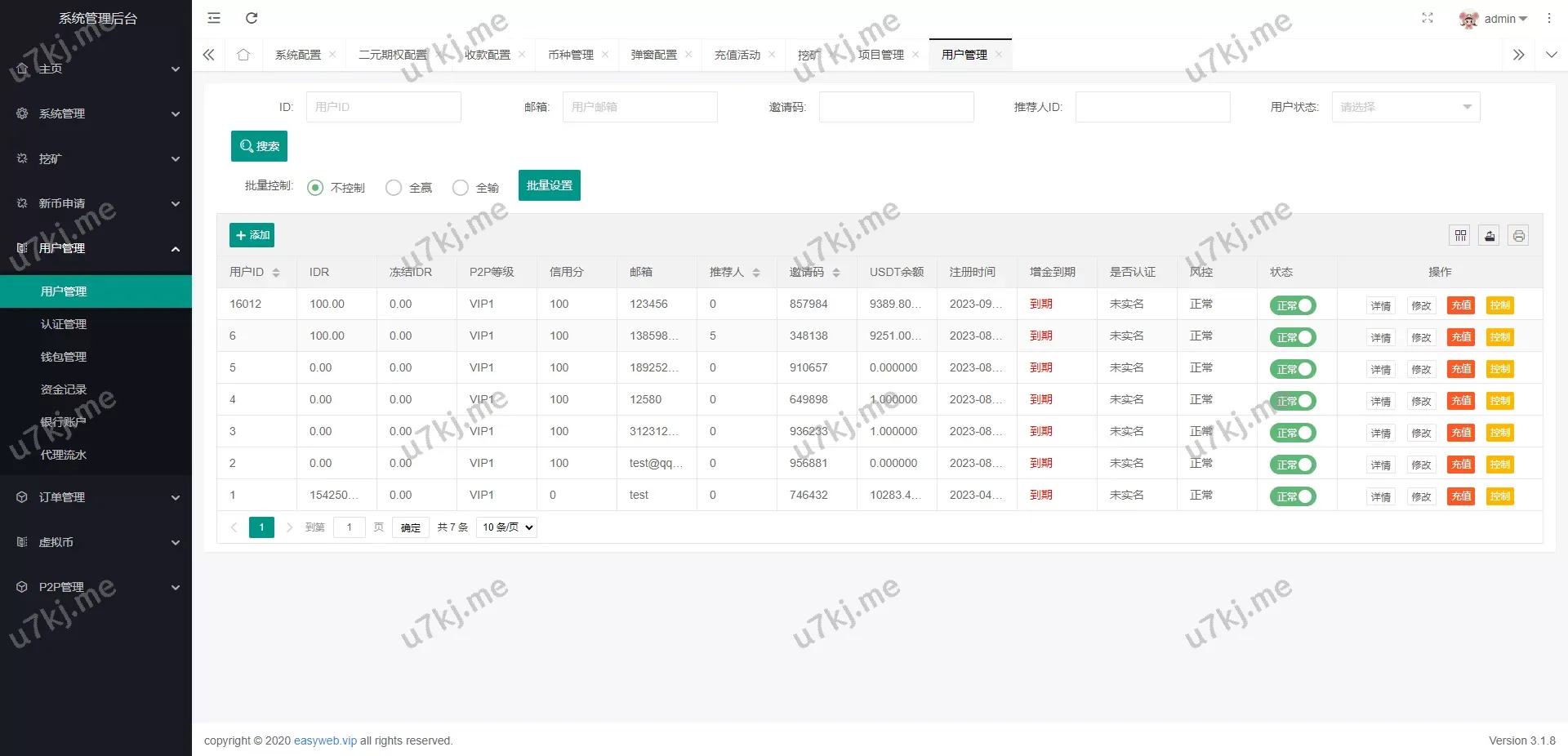Toggle status switch for user 16012
Image resolution: width=1568 pixels, height=756 pixels.
(x=1293, y=305)
